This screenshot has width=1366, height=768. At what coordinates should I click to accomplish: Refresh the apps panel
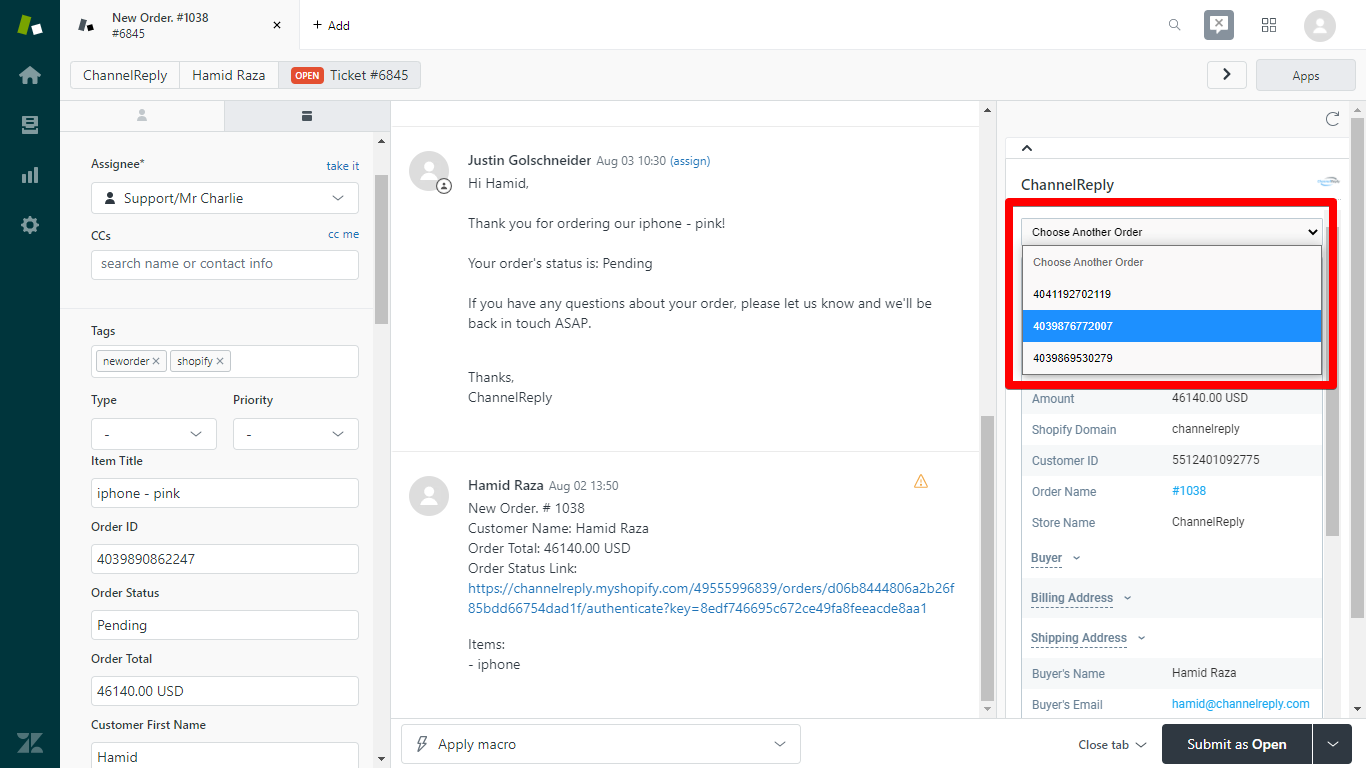pyautogui.click(x=1332, y=119)
